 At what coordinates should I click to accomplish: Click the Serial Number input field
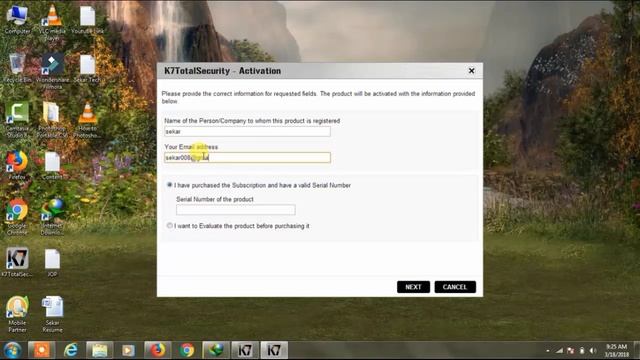(236, 210)
